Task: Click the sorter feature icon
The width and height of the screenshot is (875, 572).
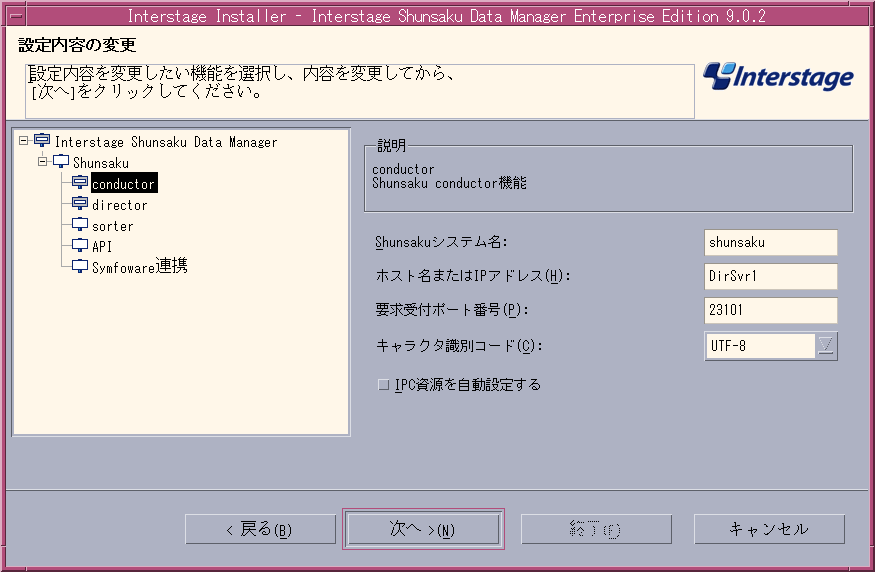Action: coord(80,225)
